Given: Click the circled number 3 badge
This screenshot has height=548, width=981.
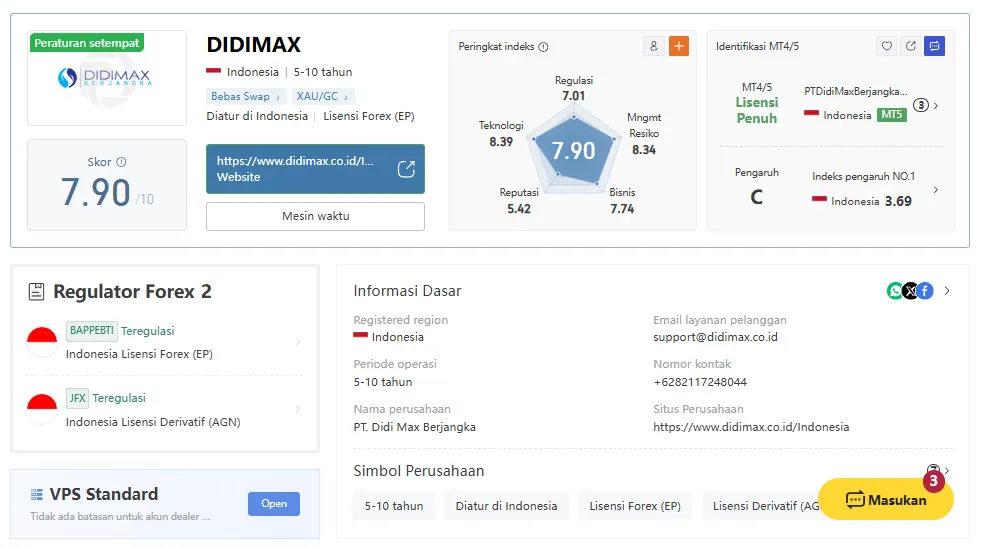Looking at the screenshot, I should [920, 105].
